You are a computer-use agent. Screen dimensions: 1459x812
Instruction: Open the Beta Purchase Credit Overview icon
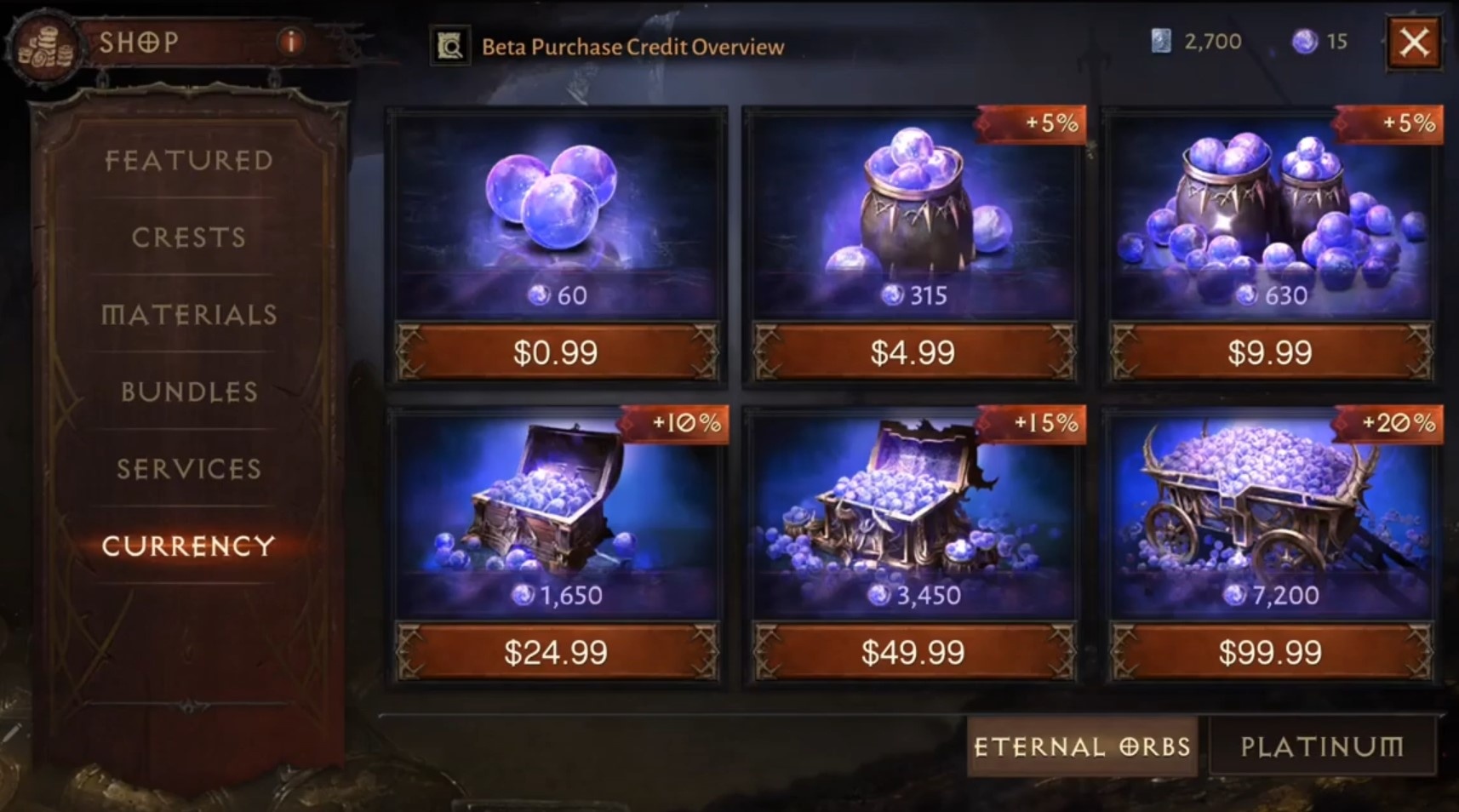tap(449, 46)
